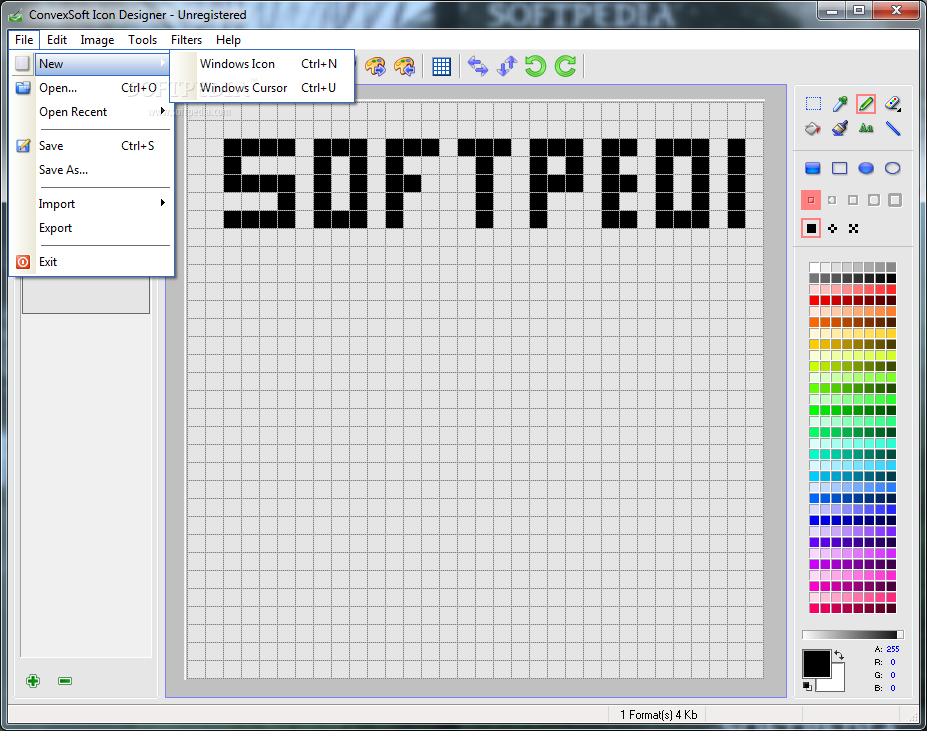The height and width of the screenshot is (731, 927).
Task: Open the Edit menu
Action: (x=57, y=40)
